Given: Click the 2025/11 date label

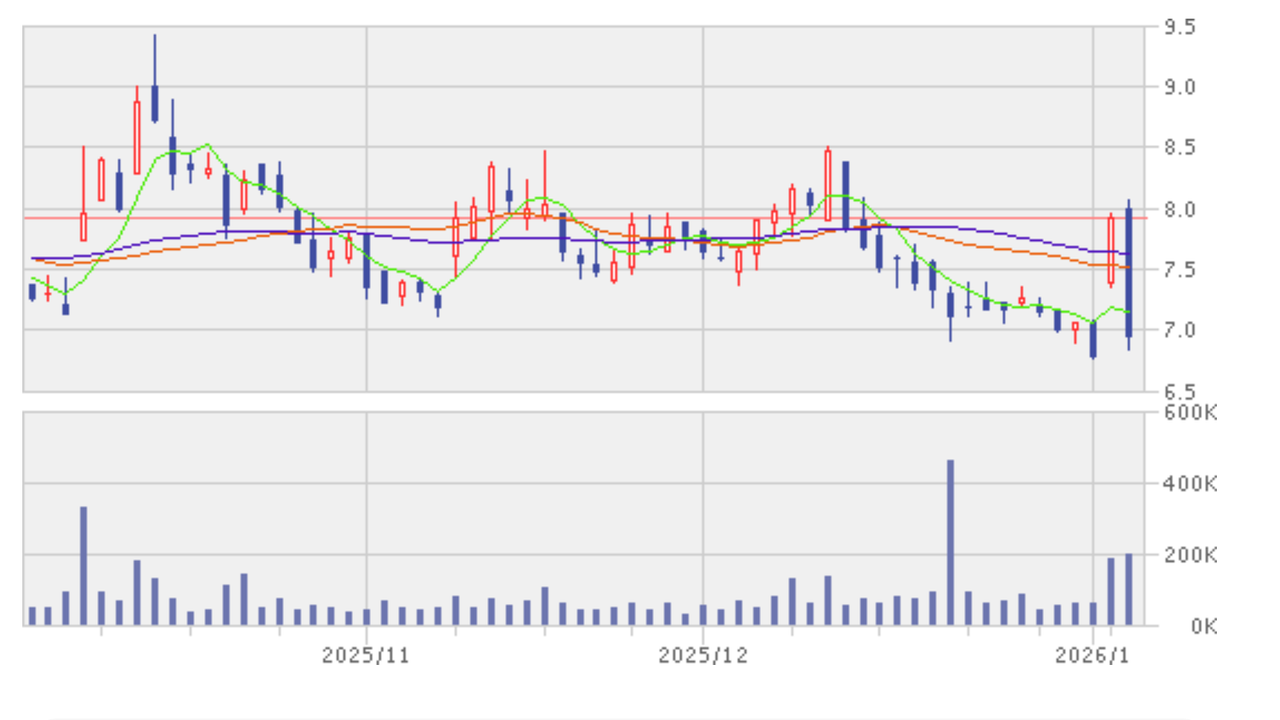Looking at the screenshot, I should pos(366,656).
